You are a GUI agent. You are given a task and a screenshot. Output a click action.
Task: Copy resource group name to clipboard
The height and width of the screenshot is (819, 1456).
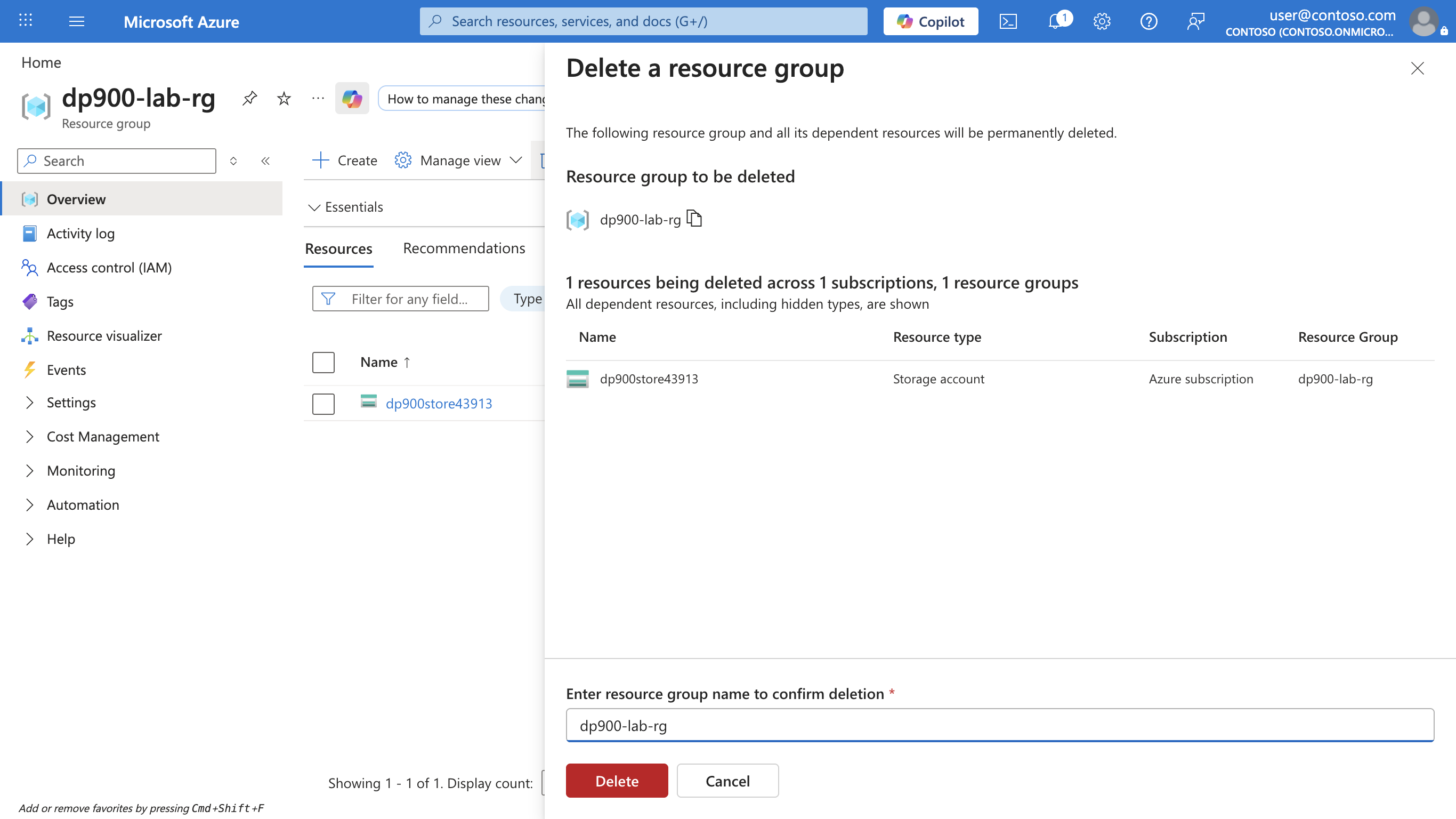pyautogui.click(x=694, y=218)
